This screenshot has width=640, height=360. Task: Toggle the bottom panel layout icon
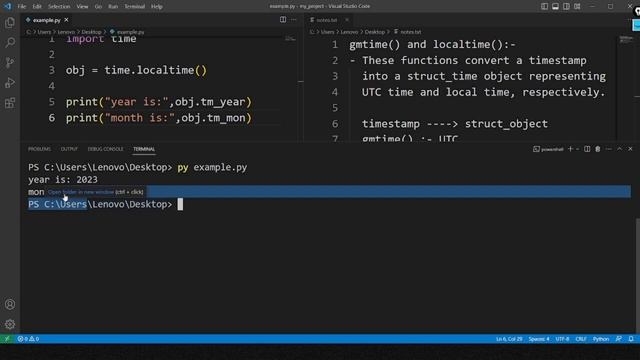(556, 6)
